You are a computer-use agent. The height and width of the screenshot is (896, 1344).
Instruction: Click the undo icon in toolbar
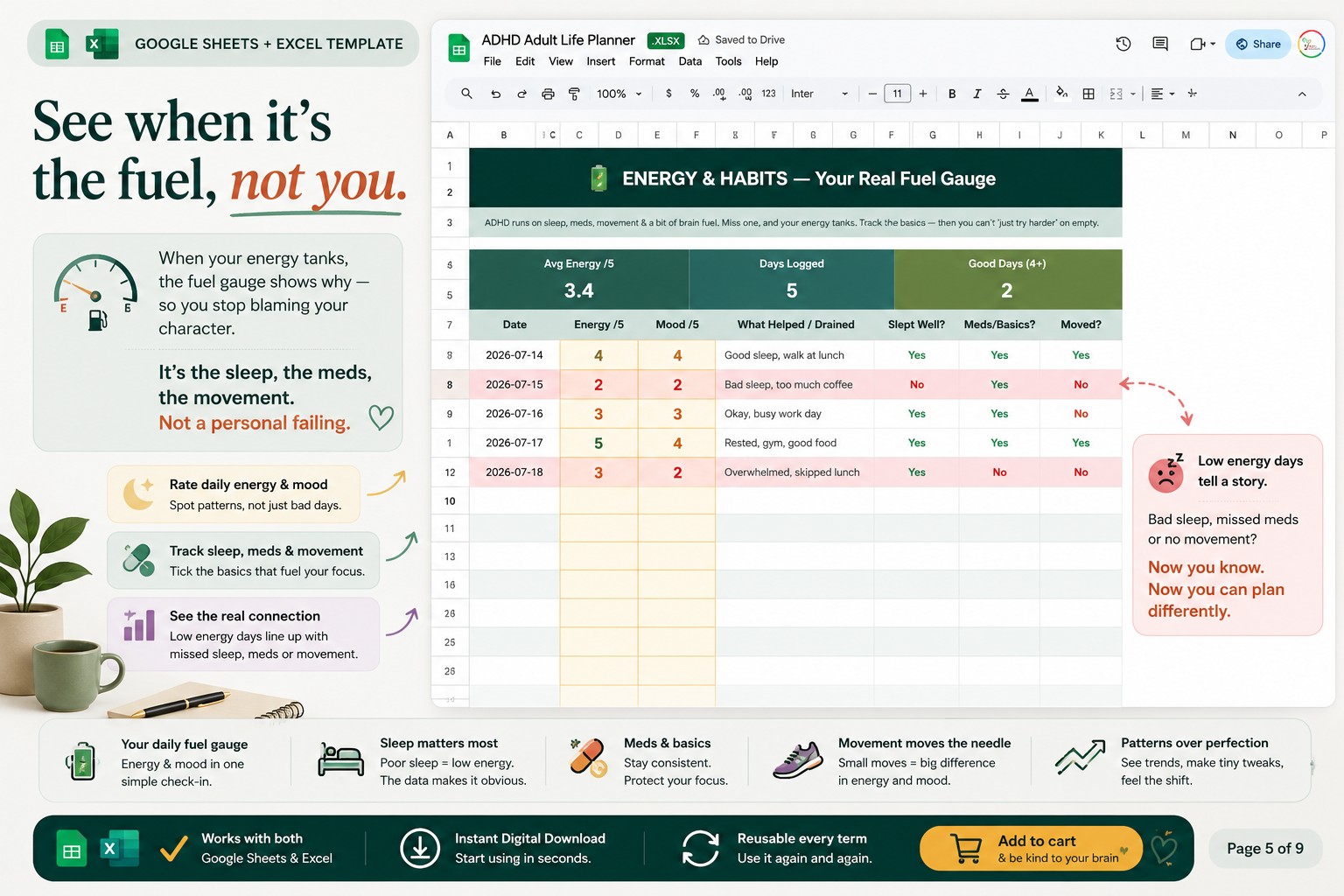click(495, 94)
